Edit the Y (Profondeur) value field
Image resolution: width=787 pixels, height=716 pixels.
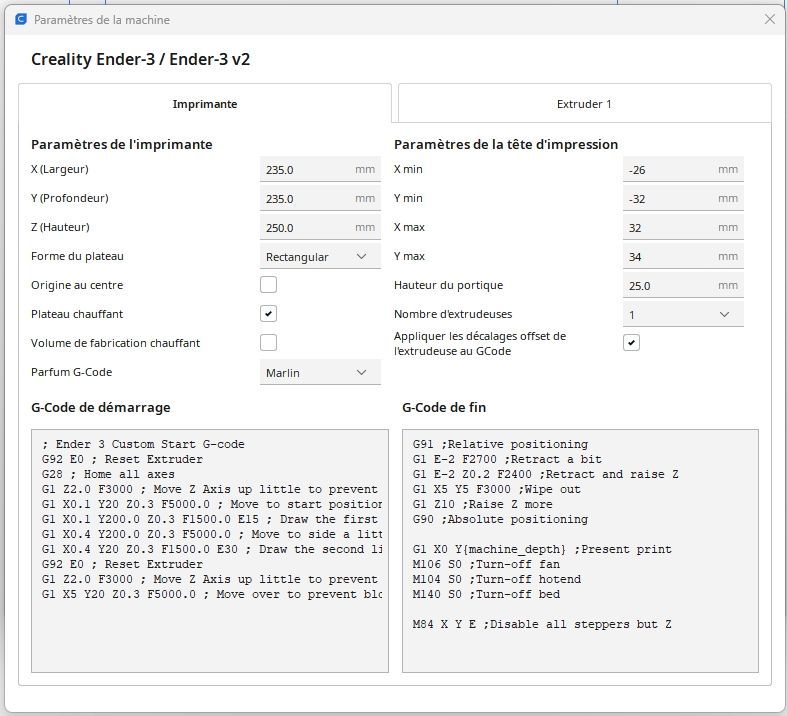pyautogui.click(x=320, y=199)
